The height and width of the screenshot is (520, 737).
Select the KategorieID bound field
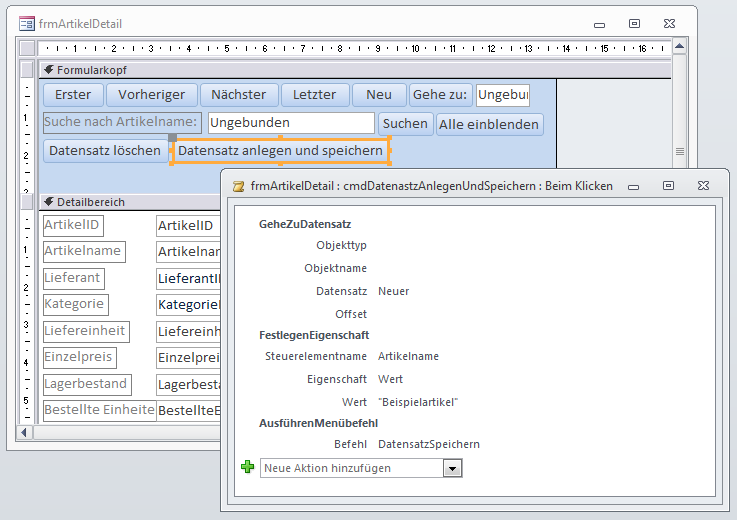coord(188,305)
